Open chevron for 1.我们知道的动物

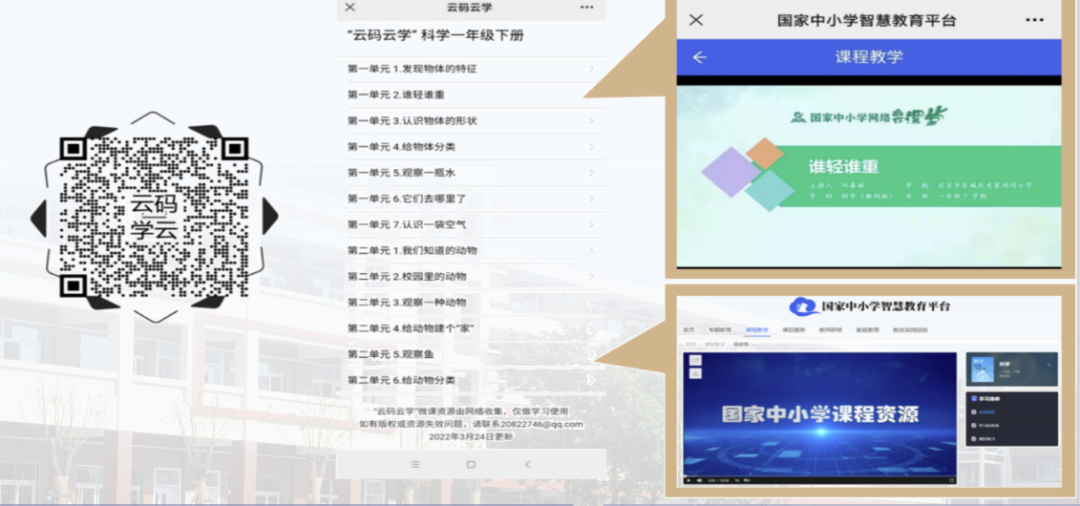click(x=591, y=251)
